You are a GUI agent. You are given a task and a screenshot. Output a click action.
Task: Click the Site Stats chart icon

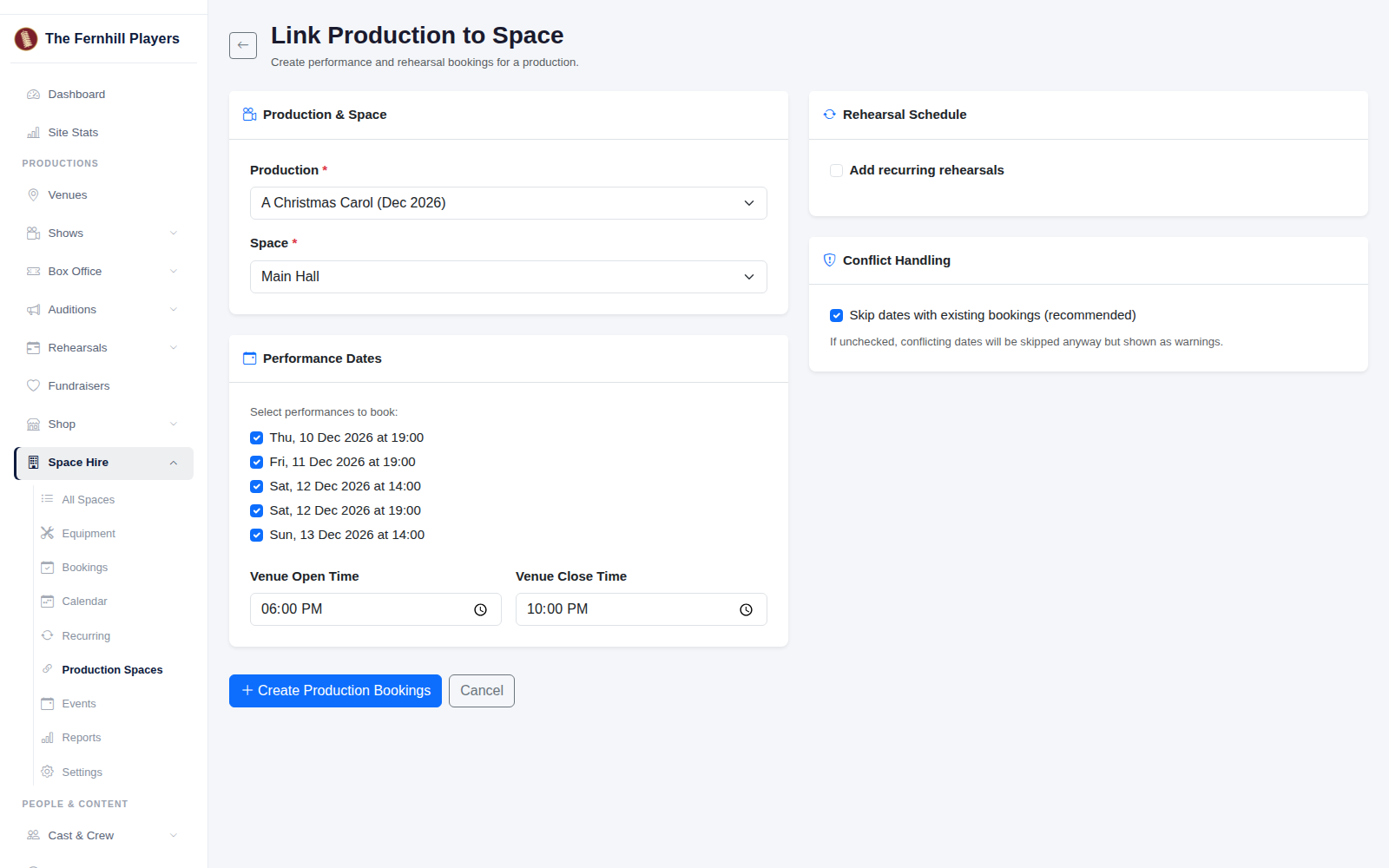(33, 132)
